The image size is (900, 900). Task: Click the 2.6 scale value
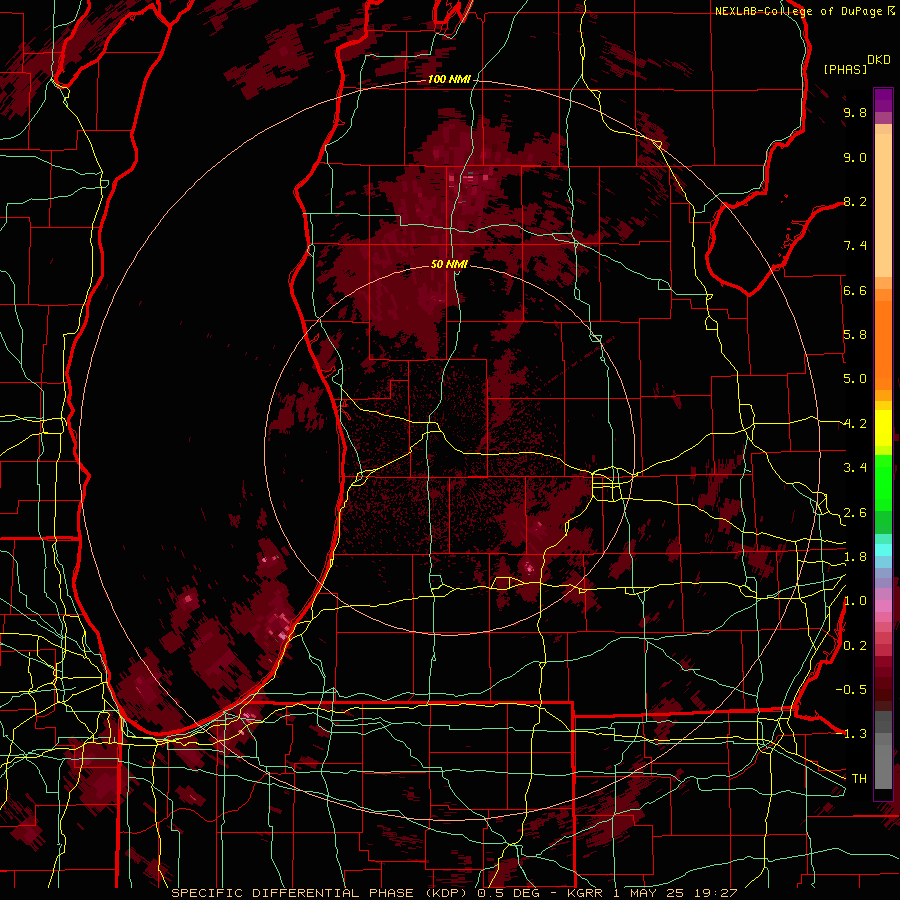(855, 513)
